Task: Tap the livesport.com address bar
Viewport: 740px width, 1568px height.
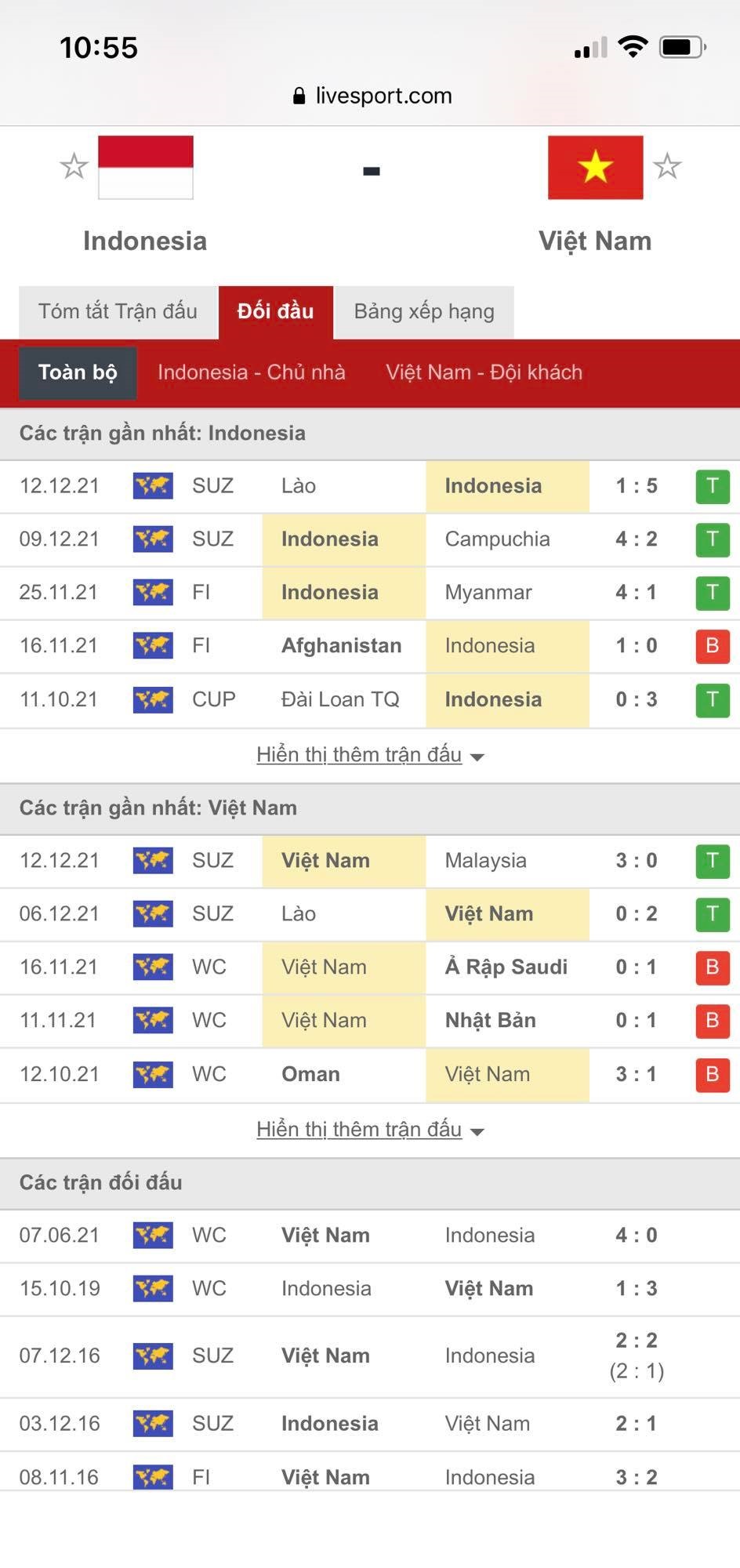Action: [383, 96]
